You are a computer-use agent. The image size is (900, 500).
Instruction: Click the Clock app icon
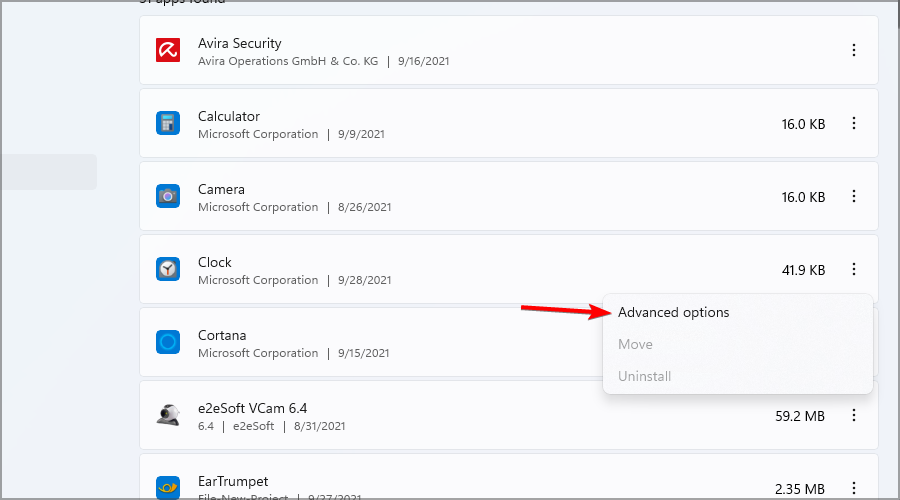168,269
